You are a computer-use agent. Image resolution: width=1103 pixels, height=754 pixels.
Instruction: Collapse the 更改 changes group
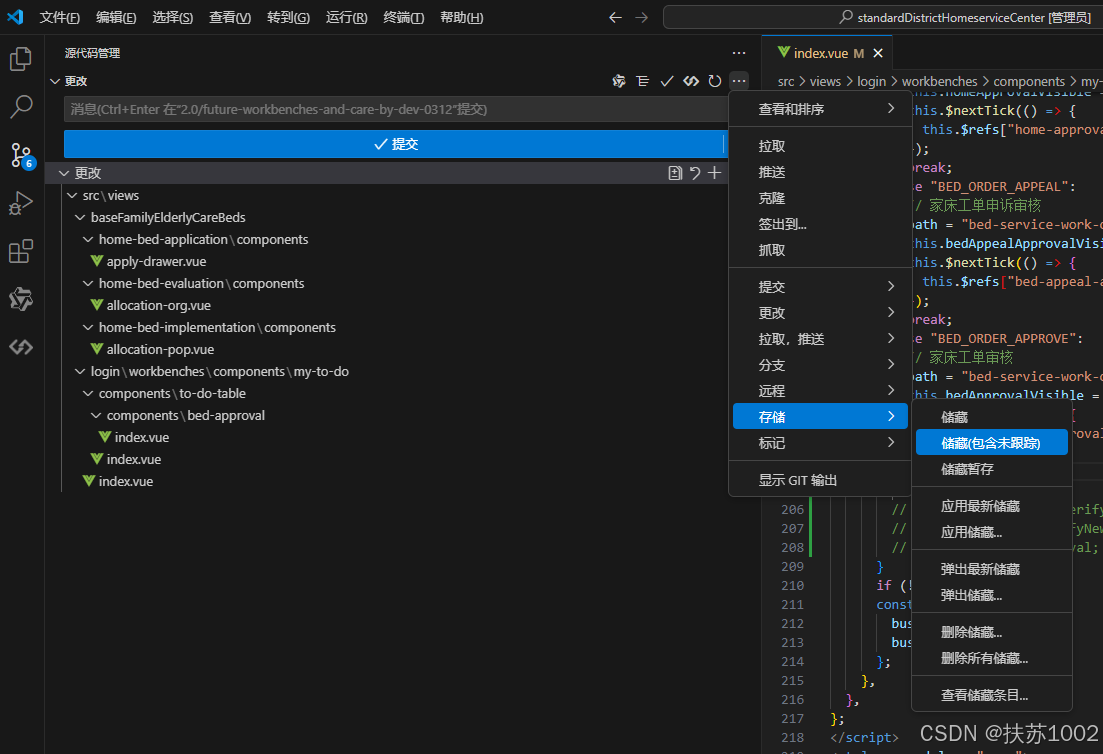point(64,173)
